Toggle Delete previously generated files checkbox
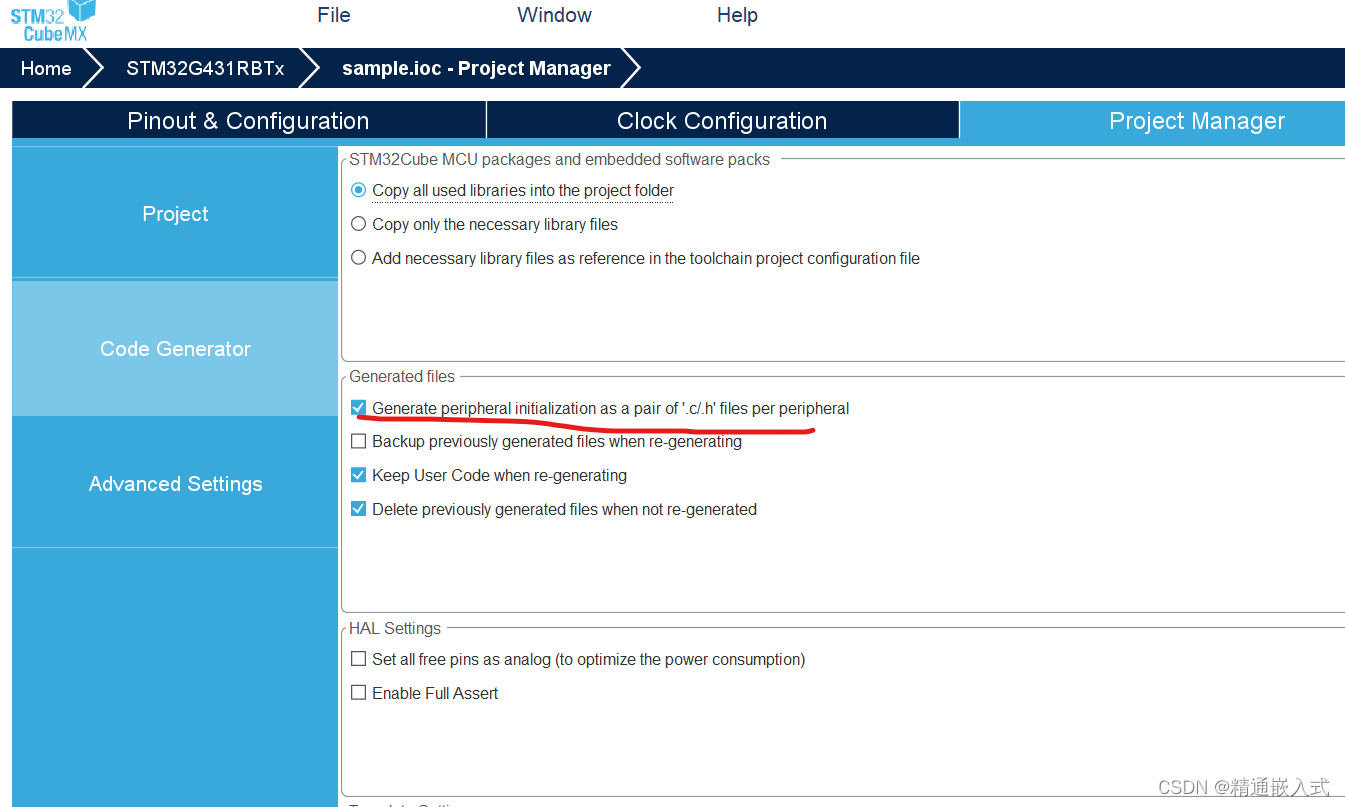The width and height of the screenshot is (1345, 807). pos(359,509)
